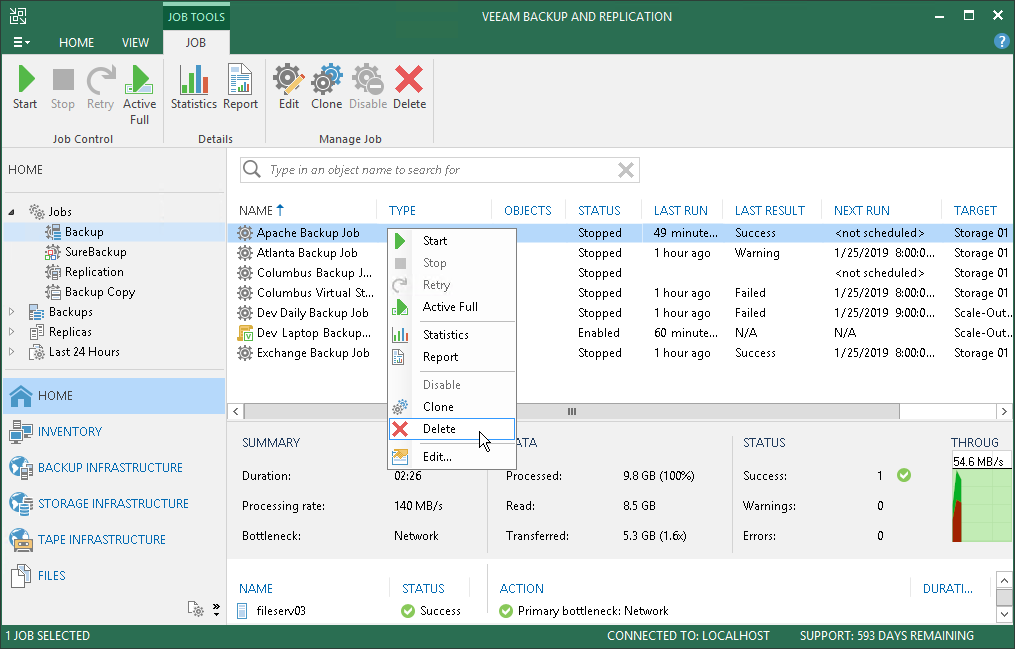Open Statistics from the ribbon
Screen dimensions: 1015x649
pos(194,87)
